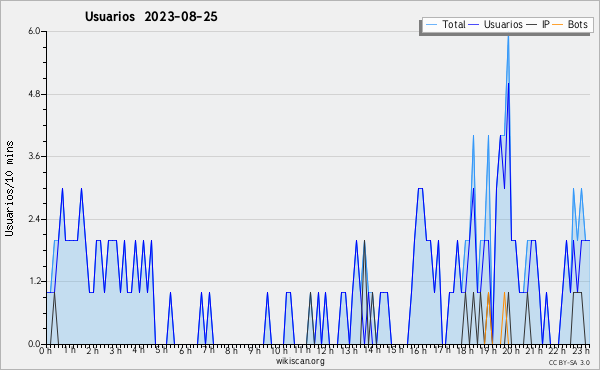Click the orange Bots legend line

(x=558, y=25)
